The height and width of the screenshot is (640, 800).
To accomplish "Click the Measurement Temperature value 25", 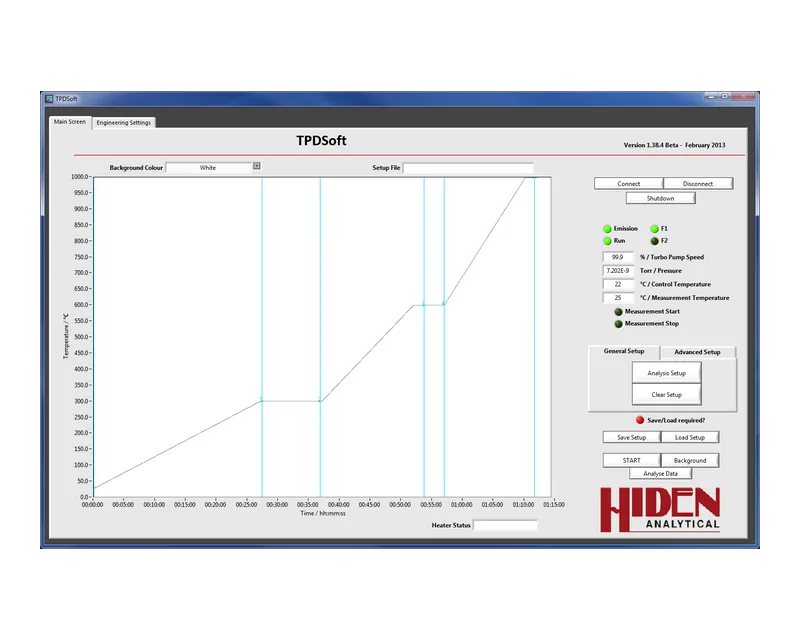I will point(618,298).
